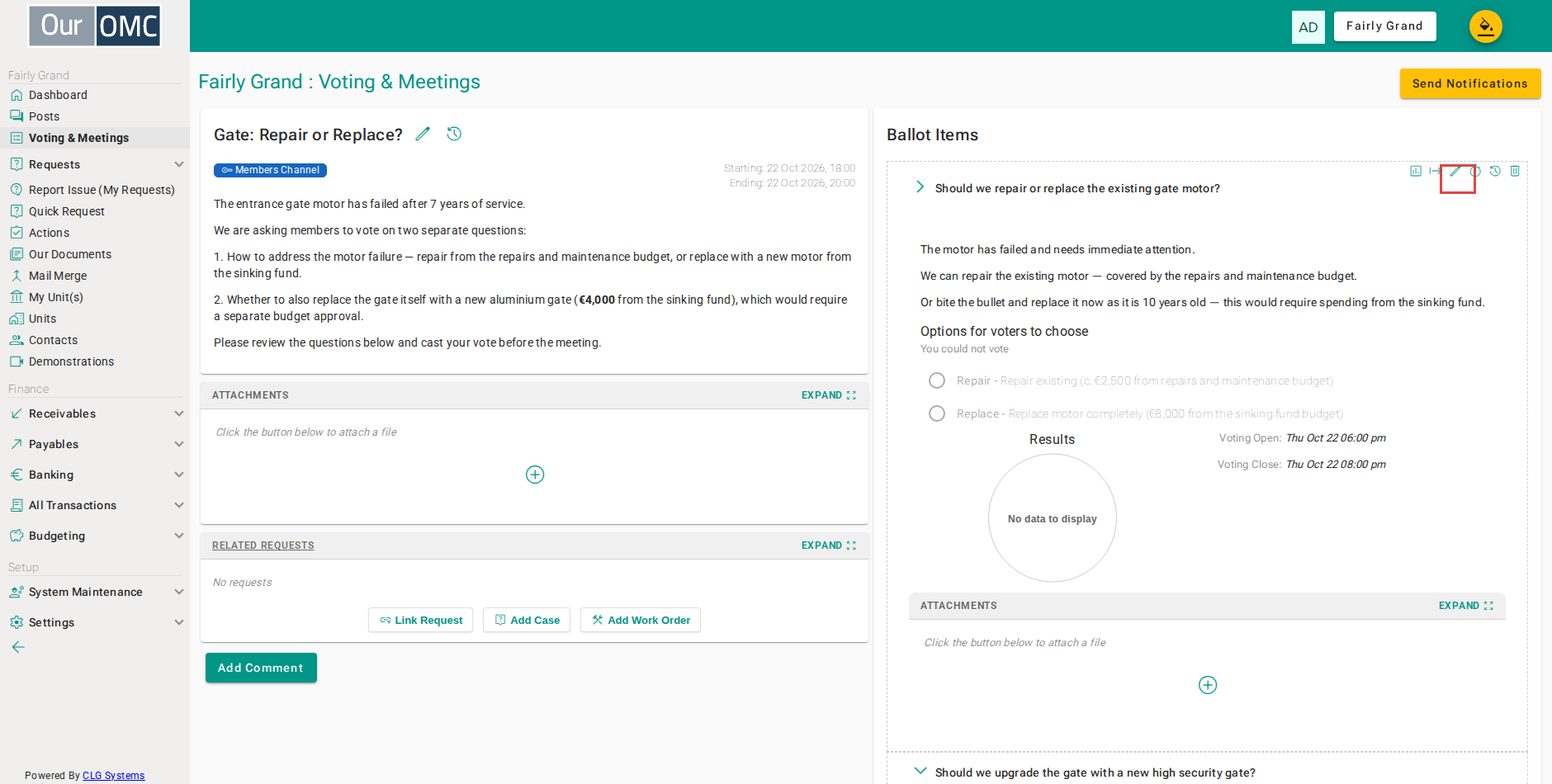Click the Send Notifications button
This screenshot has height=784, width=1552.
point(1470,83)
